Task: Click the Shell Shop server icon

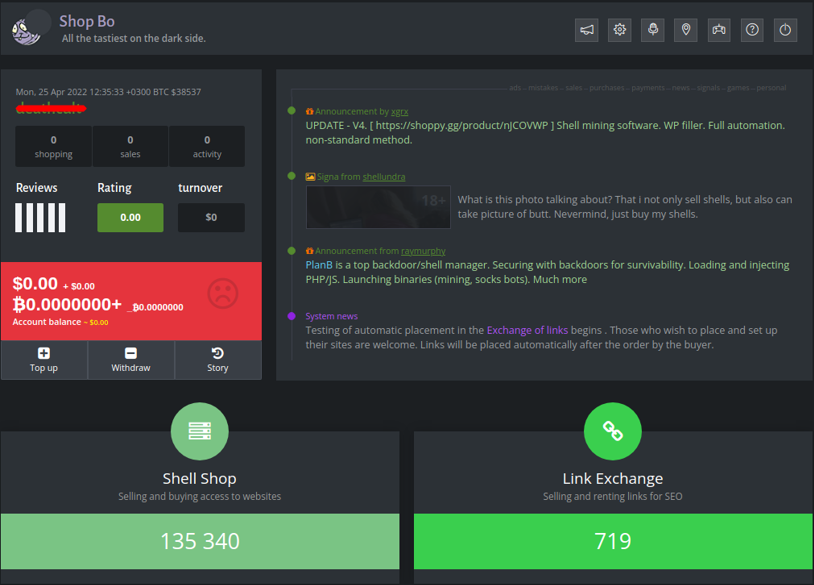Action: pyautogui.click(x=200, y=431)
